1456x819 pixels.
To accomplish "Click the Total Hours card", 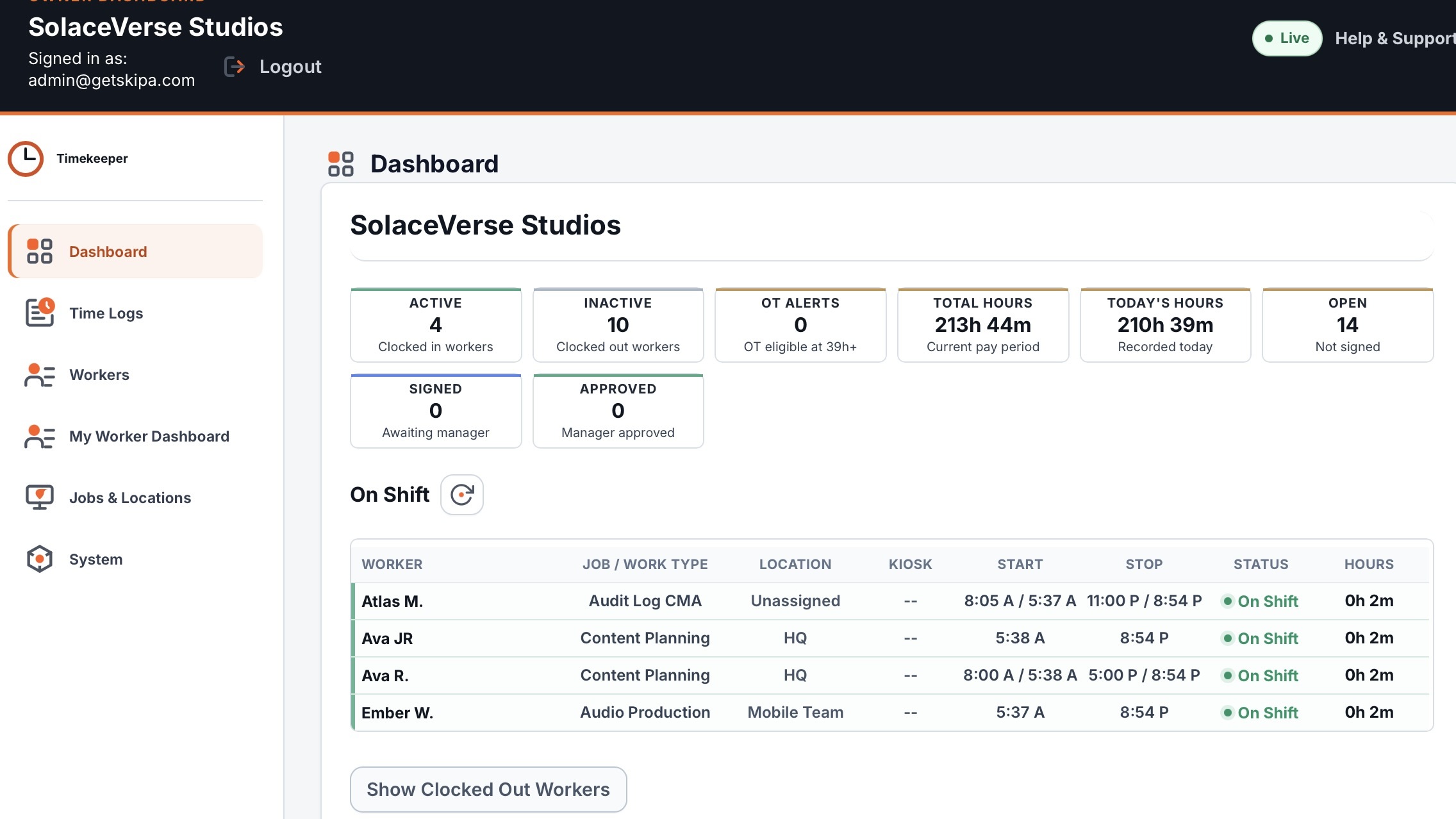I will pos(983,325).
